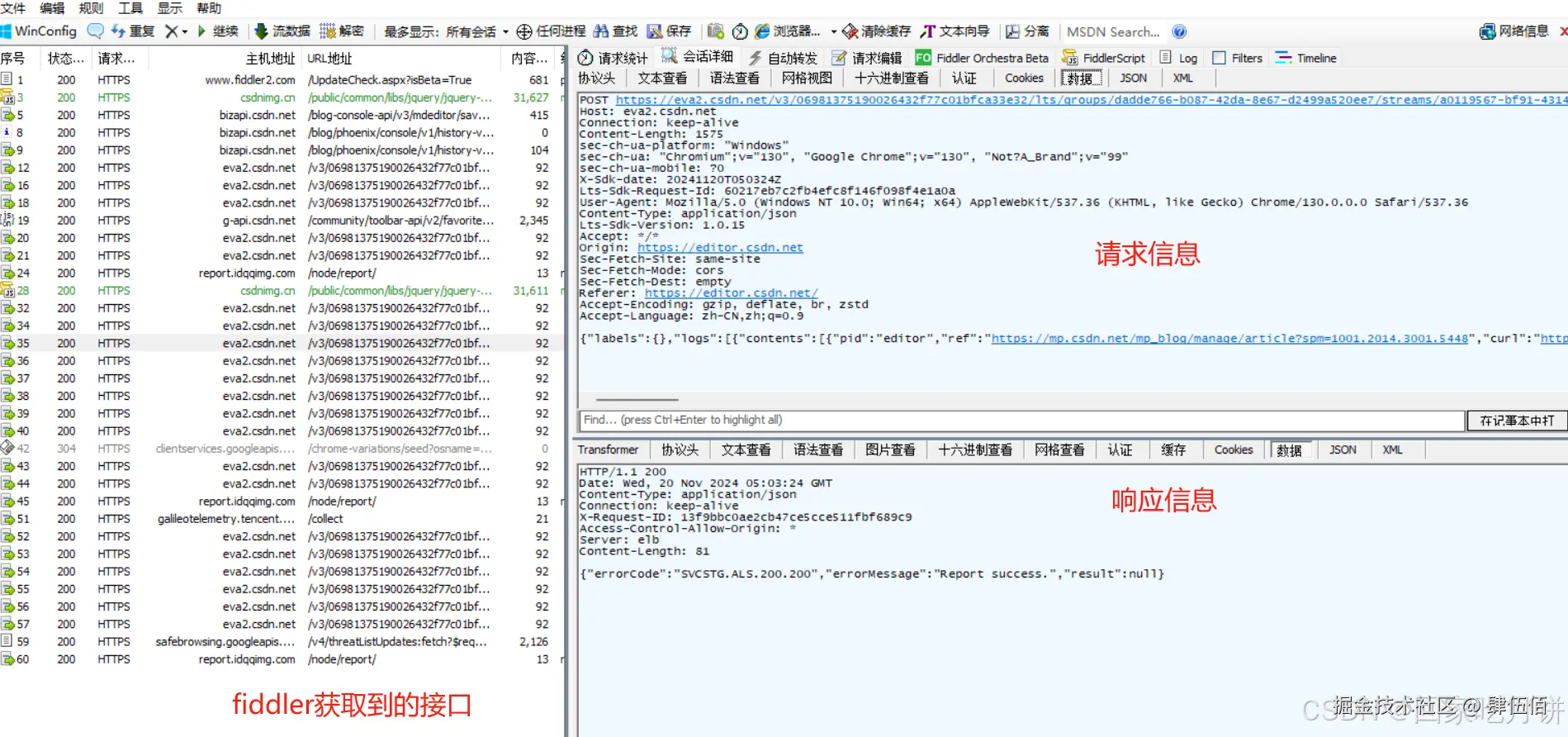
Task: Open the 工具 menu
Action: [130, 8]
